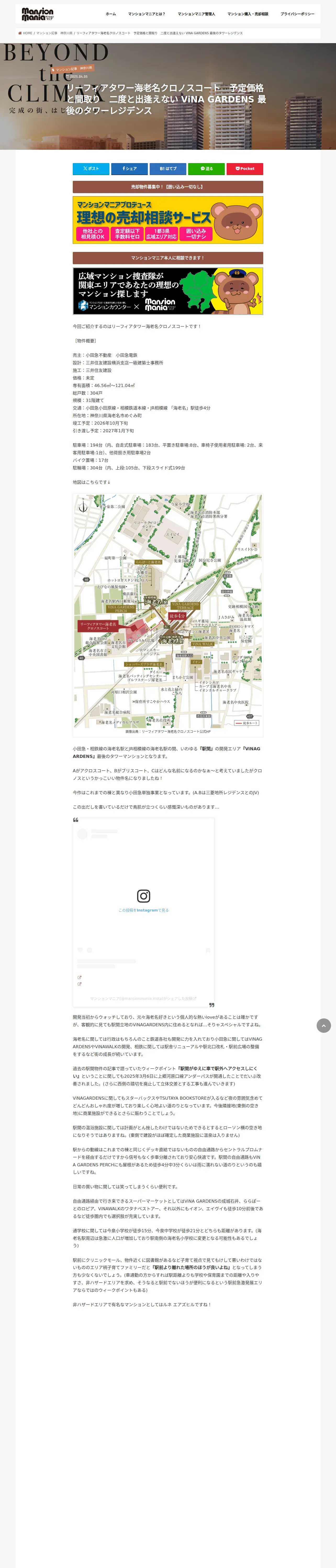Click the Instagram logo in the embed
Viewport: 336px width, 1568px height.
coord(143,896)
